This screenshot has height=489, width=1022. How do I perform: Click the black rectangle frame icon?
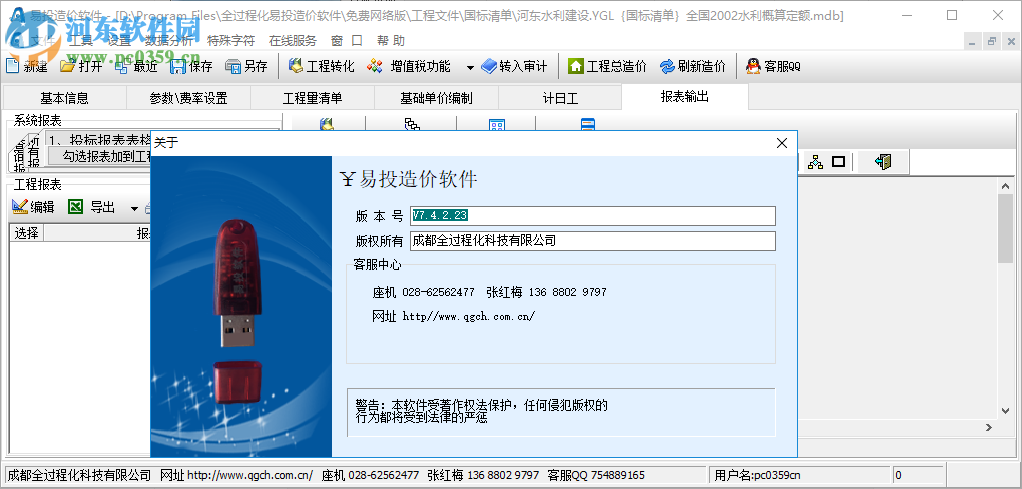(x=838, y=162)
